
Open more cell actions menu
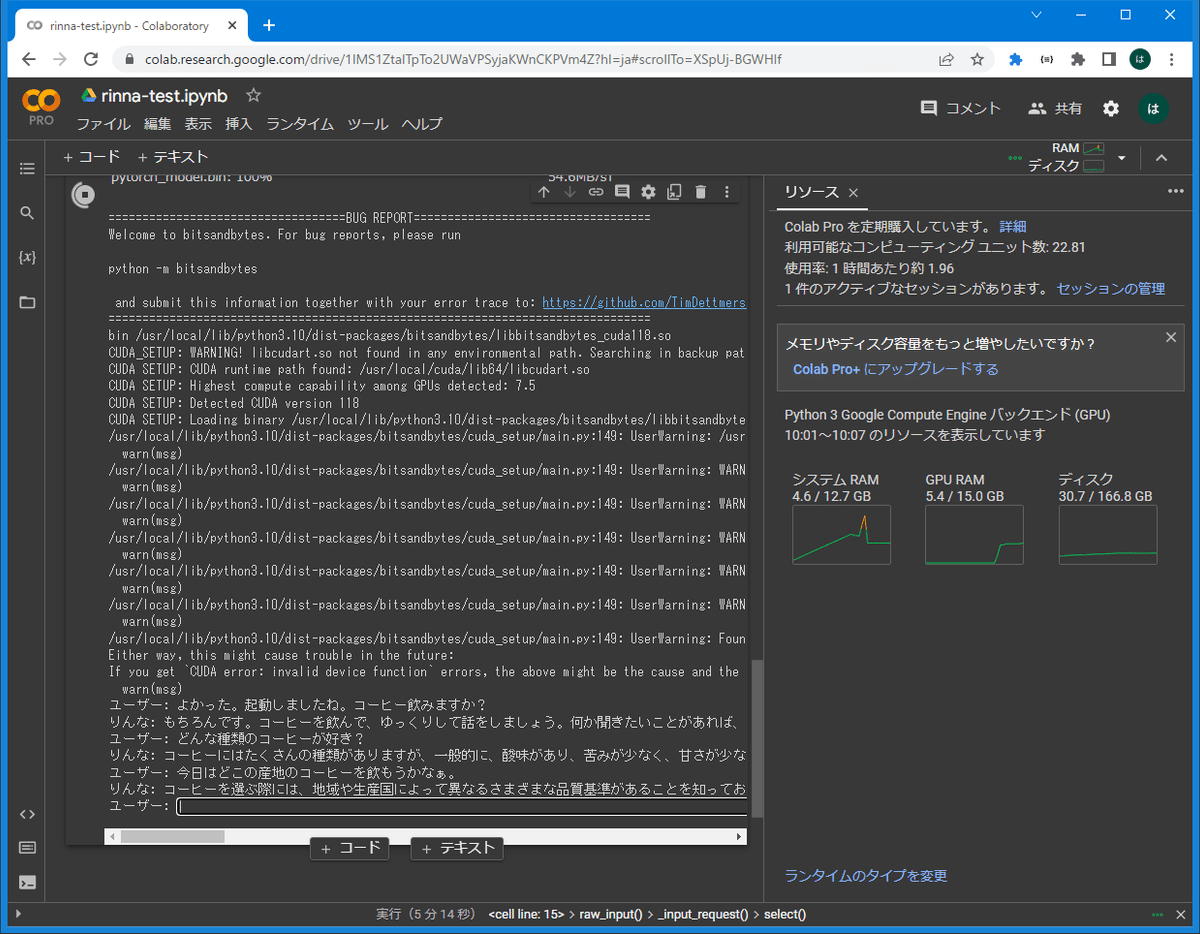[x=727, y=192]
